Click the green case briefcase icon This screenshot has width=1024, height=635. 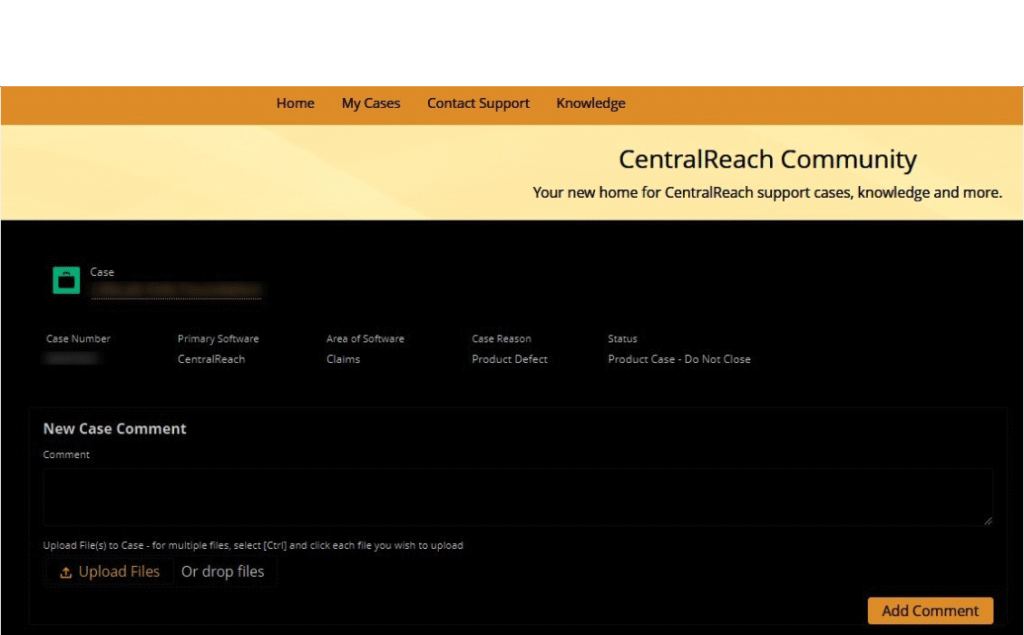(65, 280)
